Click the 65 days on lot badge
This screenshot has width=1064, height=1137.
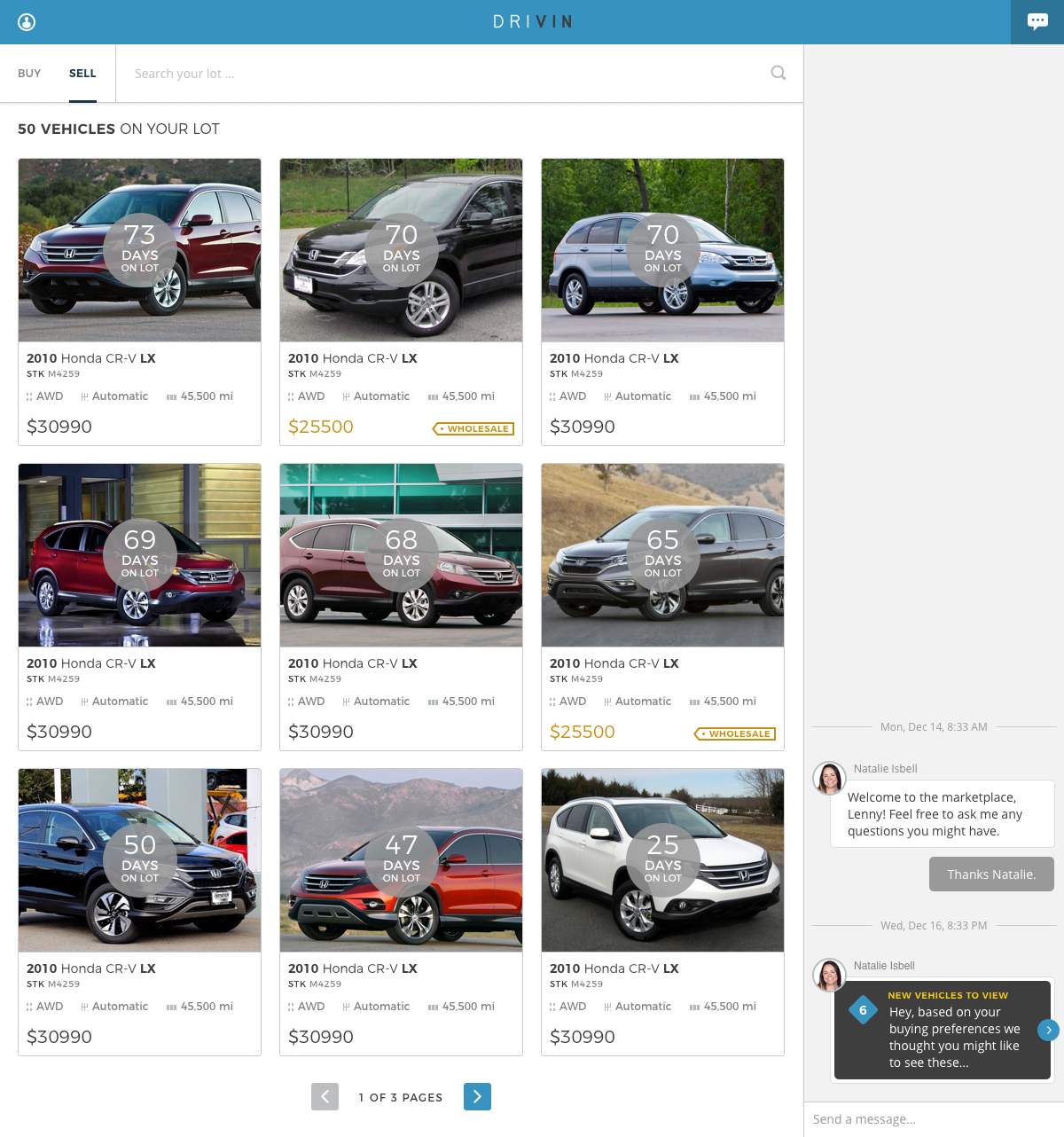(x=663, y=554)
